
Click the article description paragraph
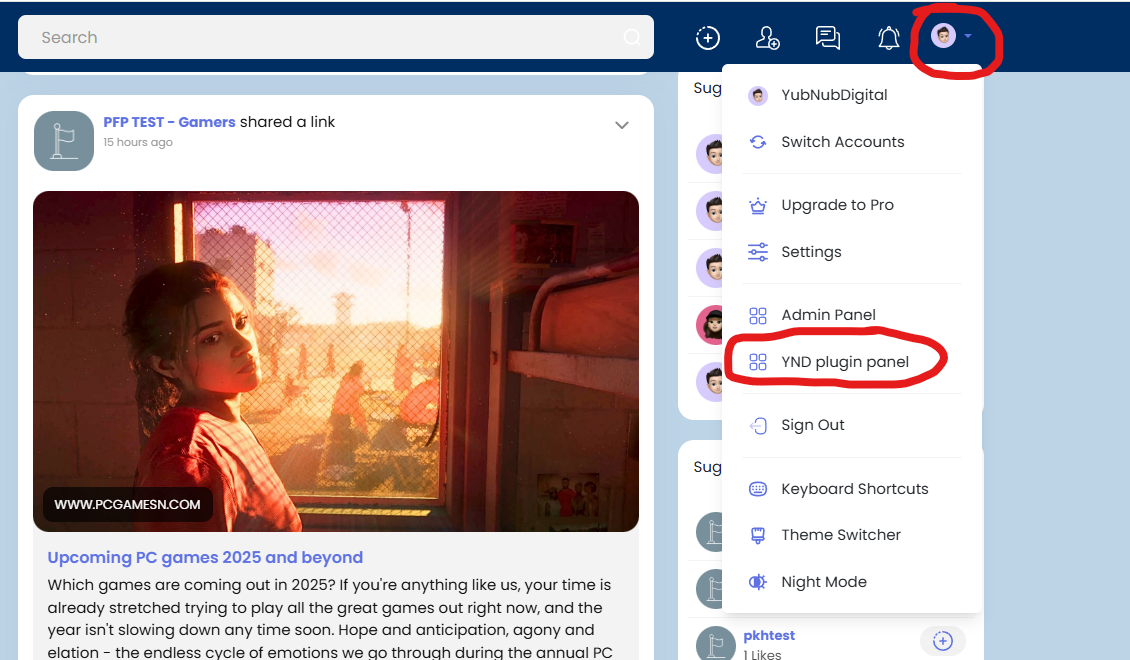pyautogui.click(x=330, y=619)
